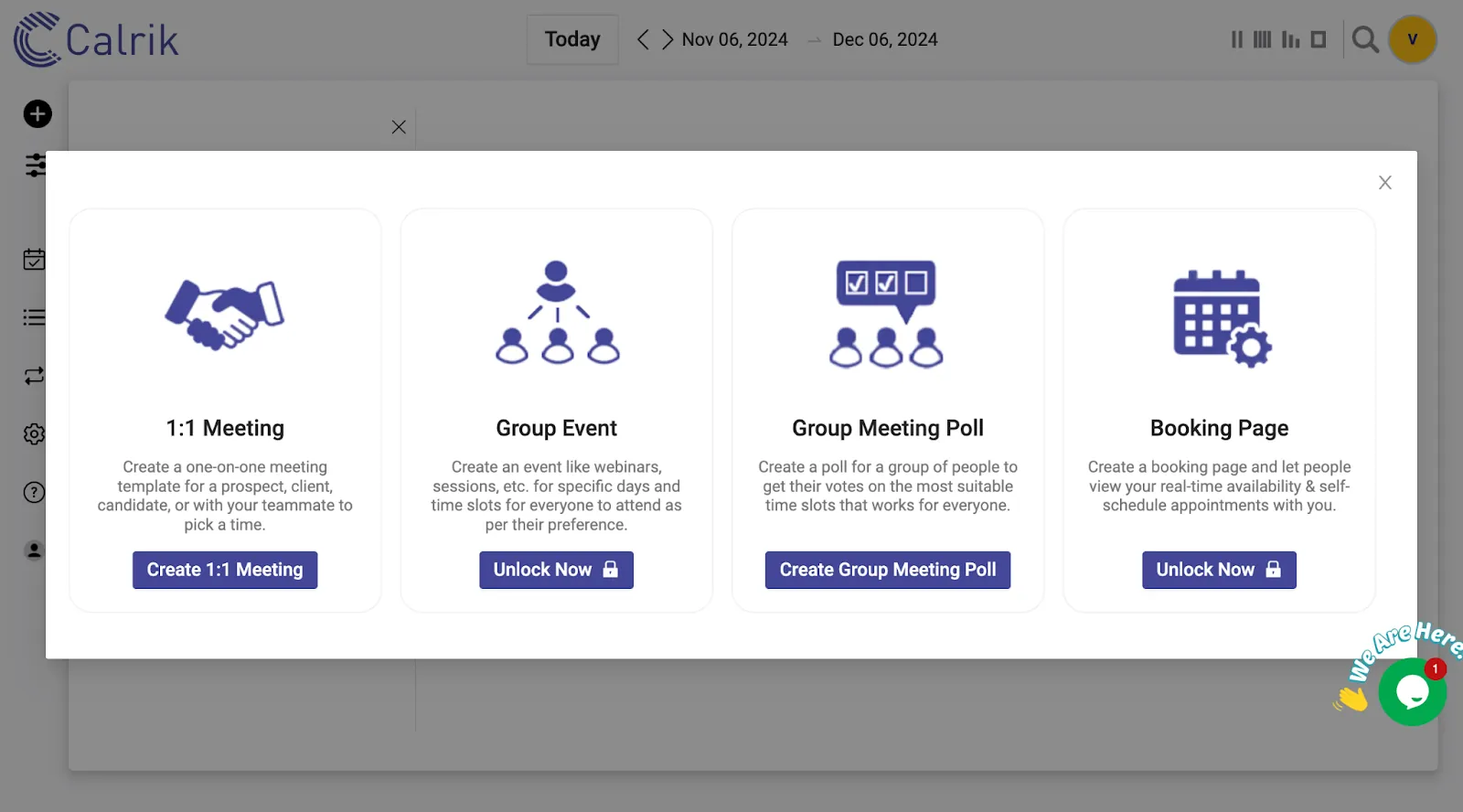This screenshot has height=812, width=1463.
Task: Click the handshake 1:1 Meeting icon
Action: point(225,315)
